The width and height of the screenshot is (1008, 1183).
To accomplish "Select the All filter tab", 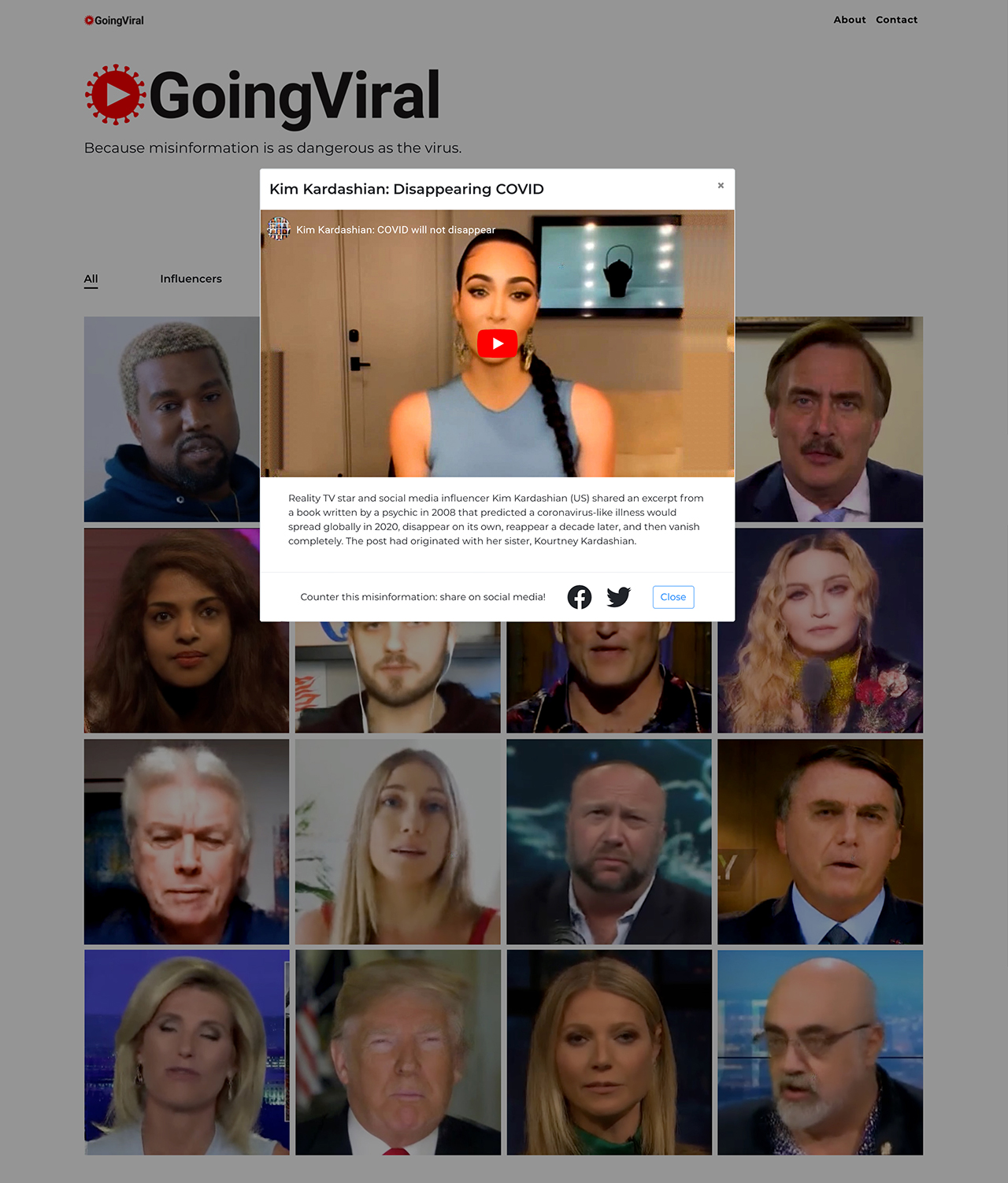I will coord(91,279).
